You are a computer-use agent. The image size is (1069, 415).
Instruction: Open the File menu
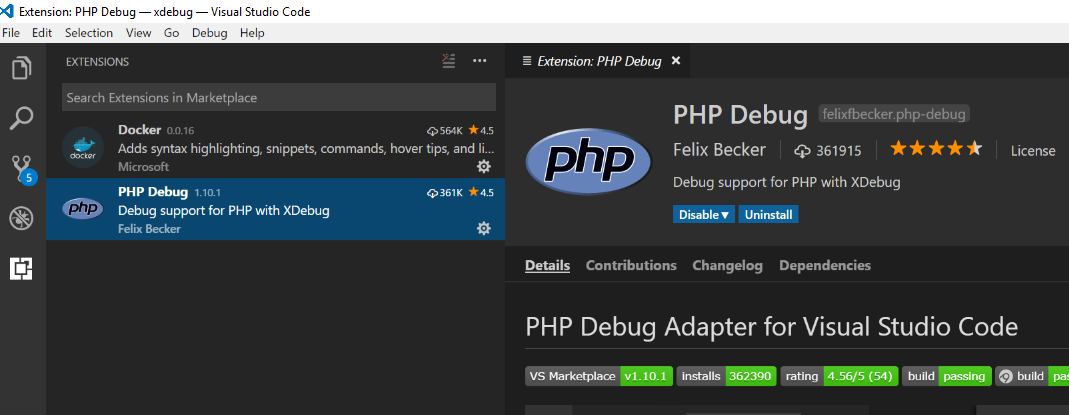coord(12,33)
